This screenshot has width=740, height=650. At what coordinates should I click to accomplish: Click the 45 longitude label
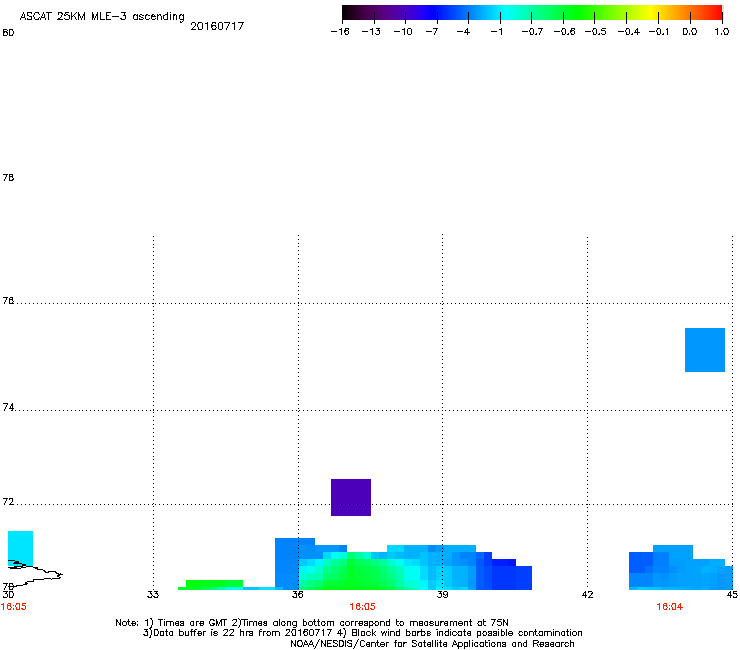click(x=732, y=595)
